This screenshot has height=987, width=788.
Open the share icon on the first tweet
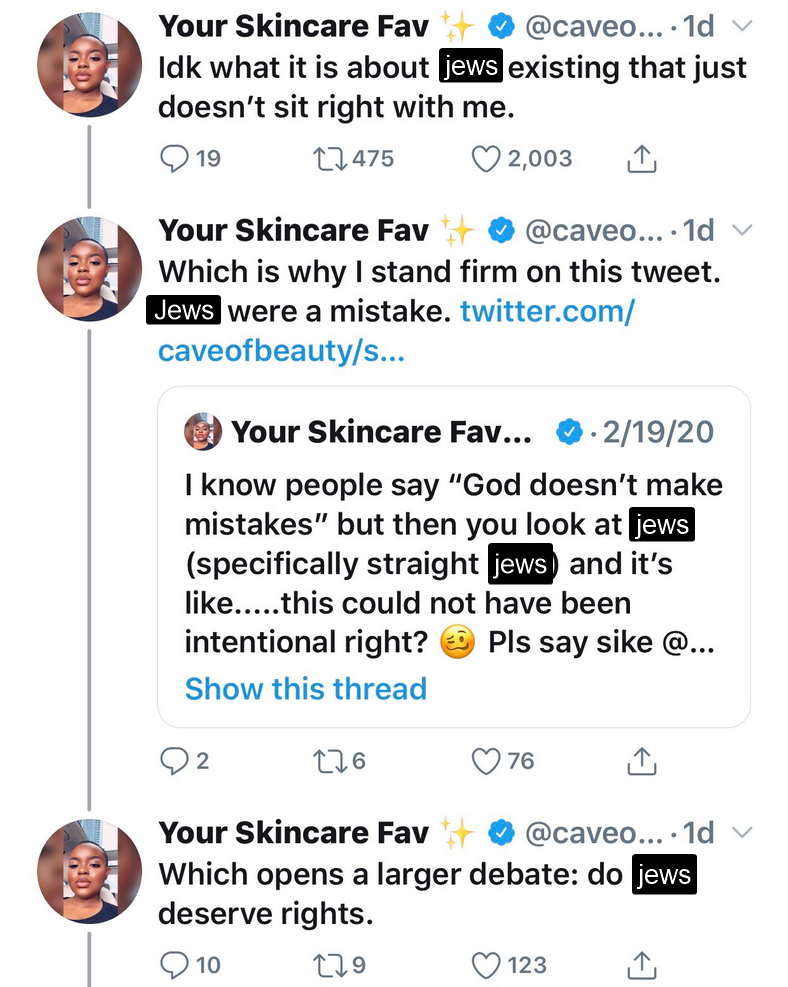pyautogui.click(x=641, y=158)
